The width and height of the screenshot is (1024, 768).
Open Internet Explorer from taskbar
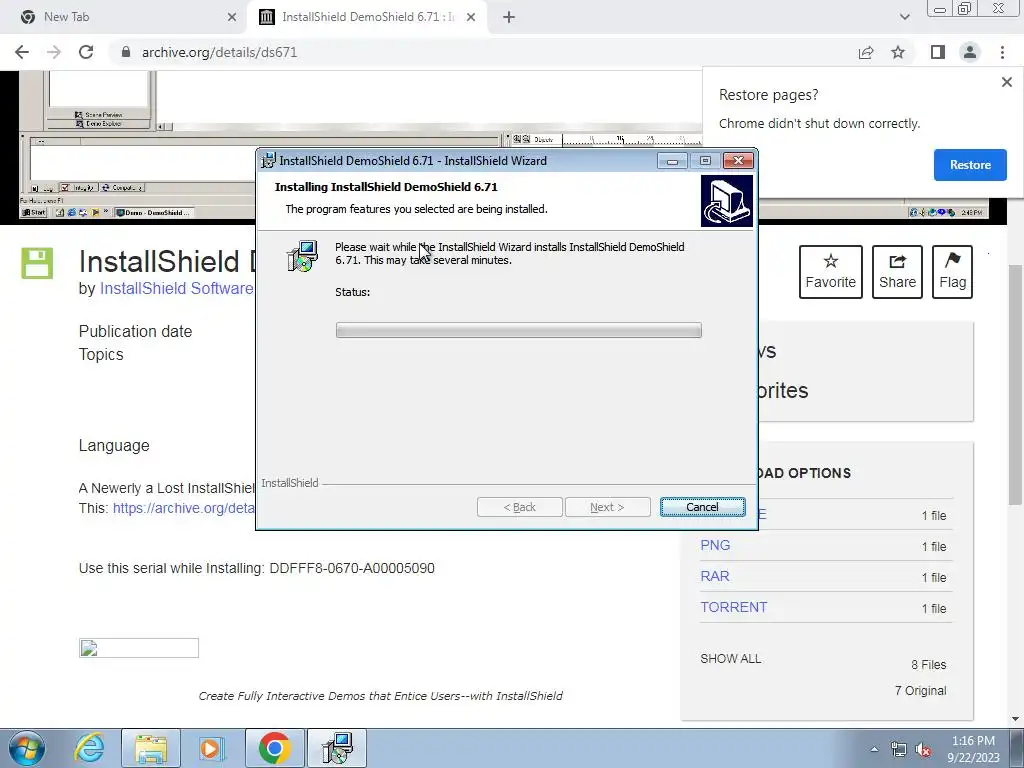click(89, 748)
